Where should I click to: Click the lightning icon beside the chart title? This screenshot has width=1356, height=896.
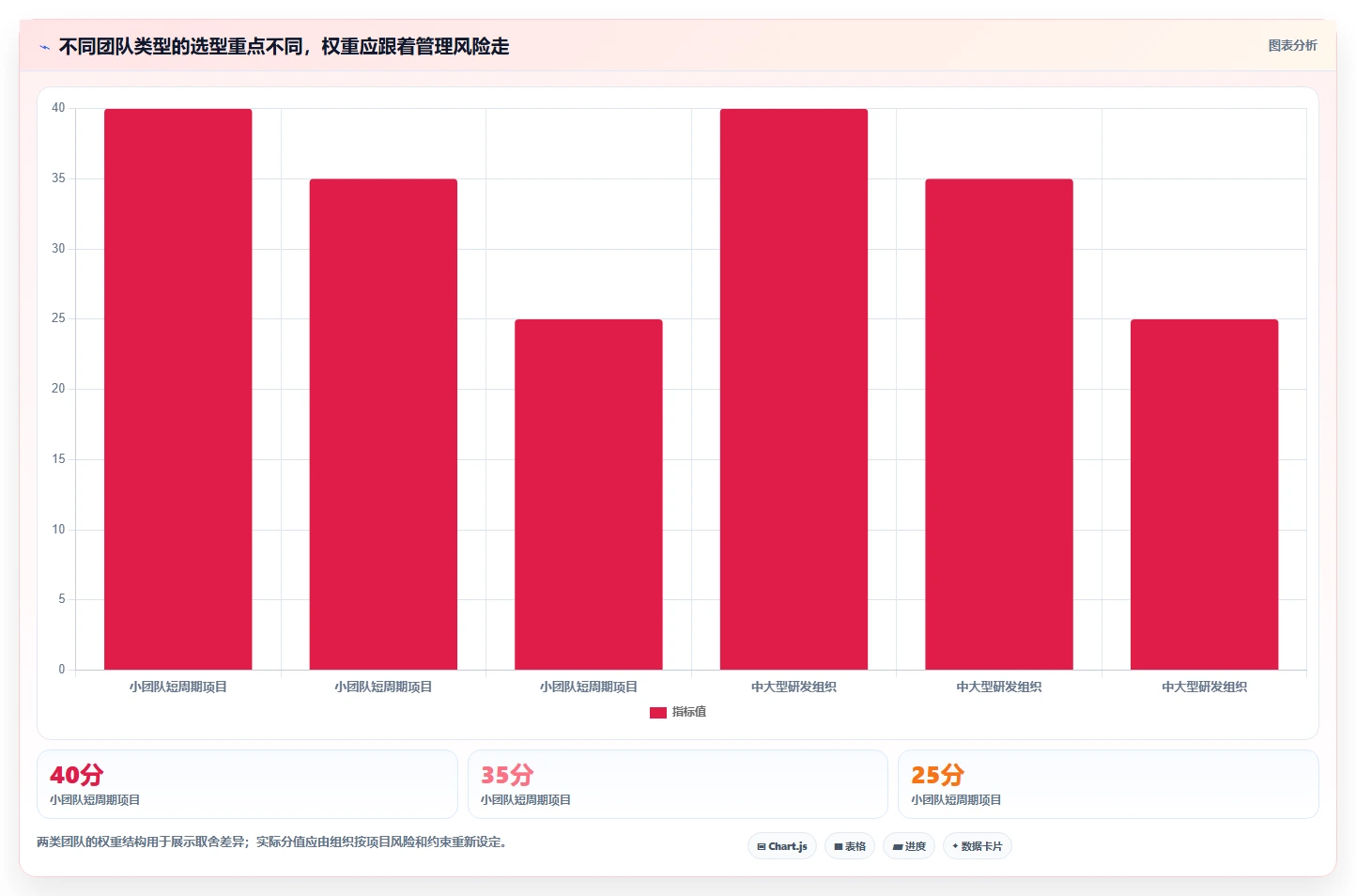(x=44, y=47)
